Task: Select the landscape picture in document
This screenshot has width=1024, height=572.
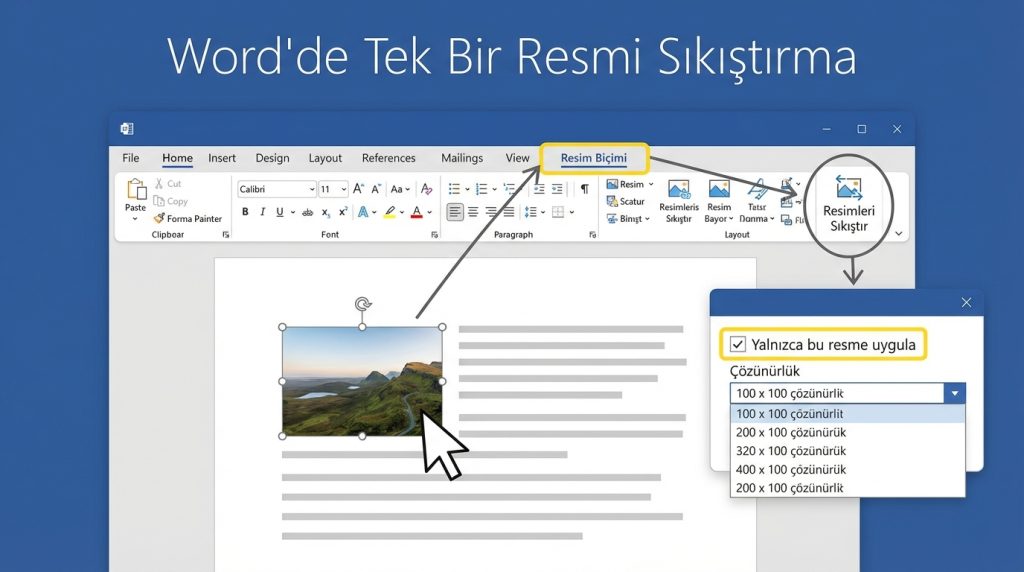Action: [x=362, y=381]
